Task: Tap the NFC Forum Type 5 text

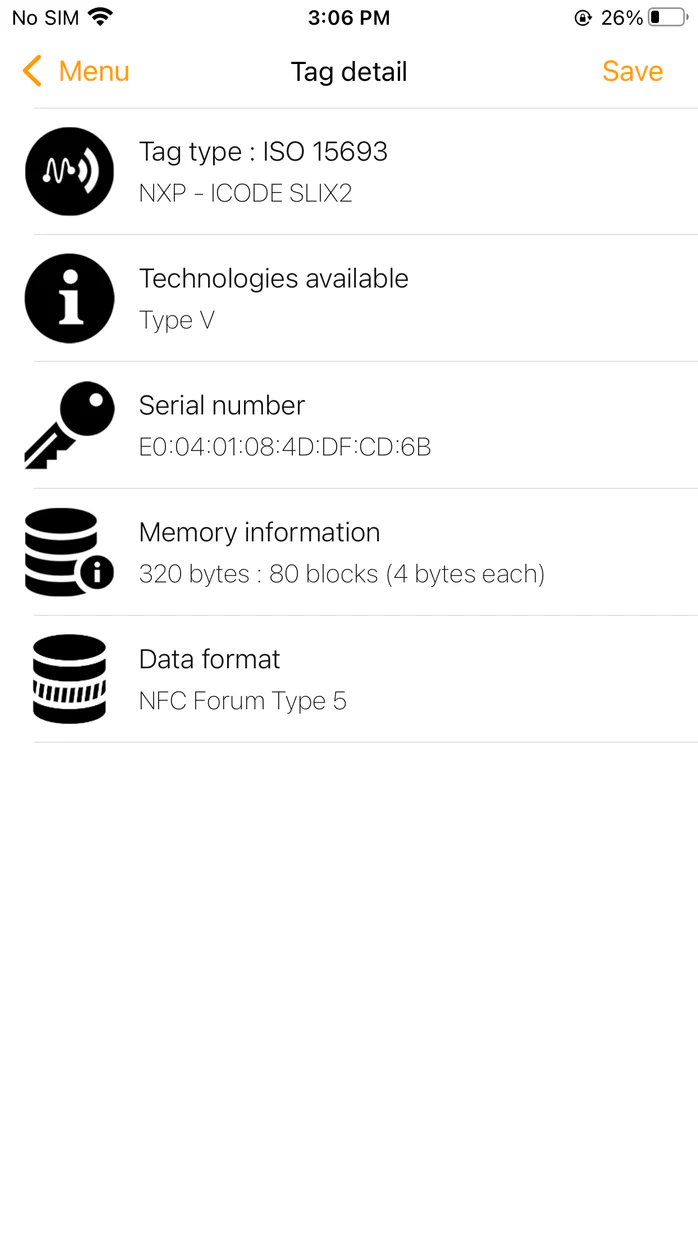Action: point(243,701)
